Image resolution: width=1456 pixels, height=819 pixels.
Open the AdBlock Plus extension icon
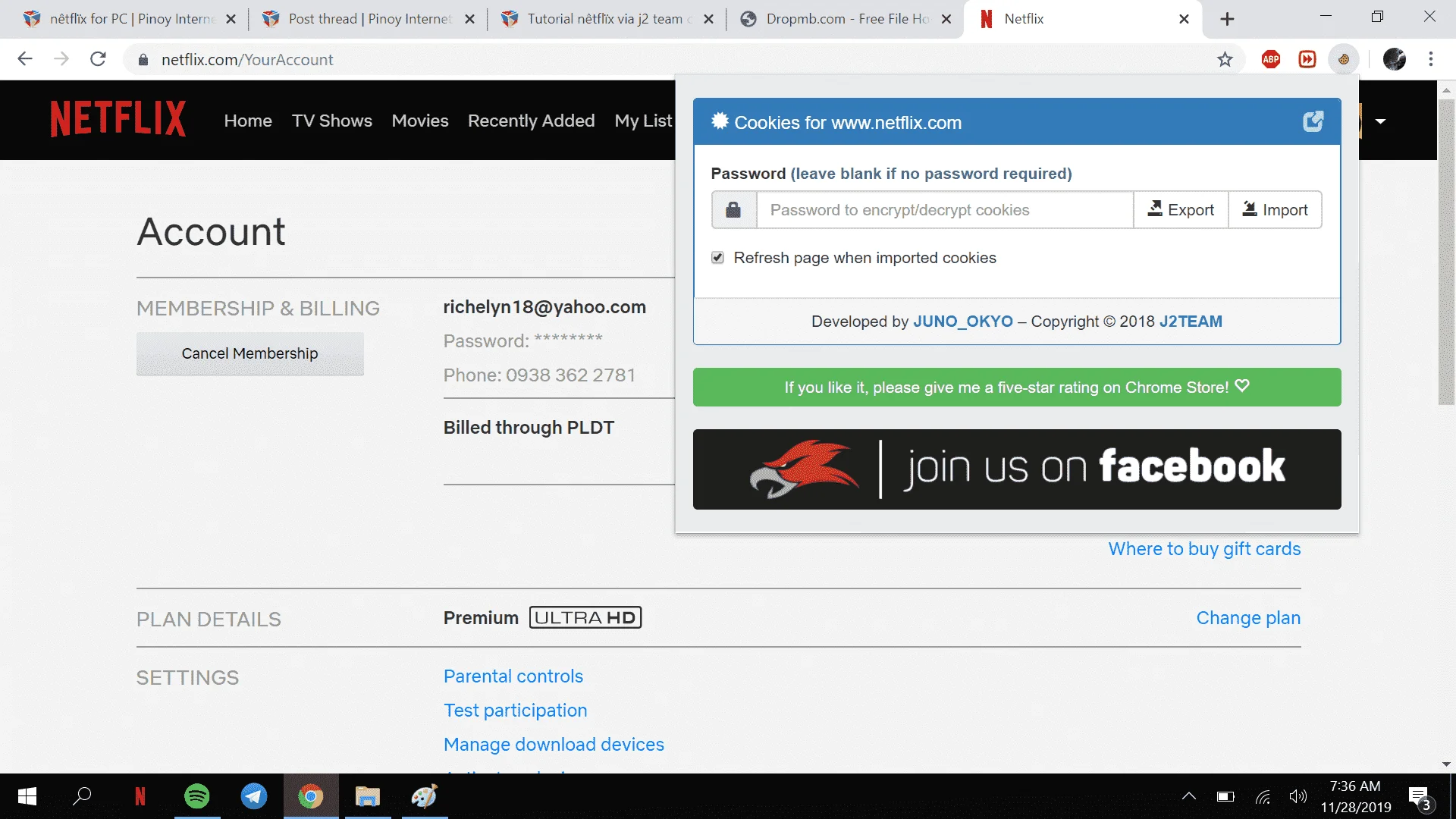pos(1271,59)
